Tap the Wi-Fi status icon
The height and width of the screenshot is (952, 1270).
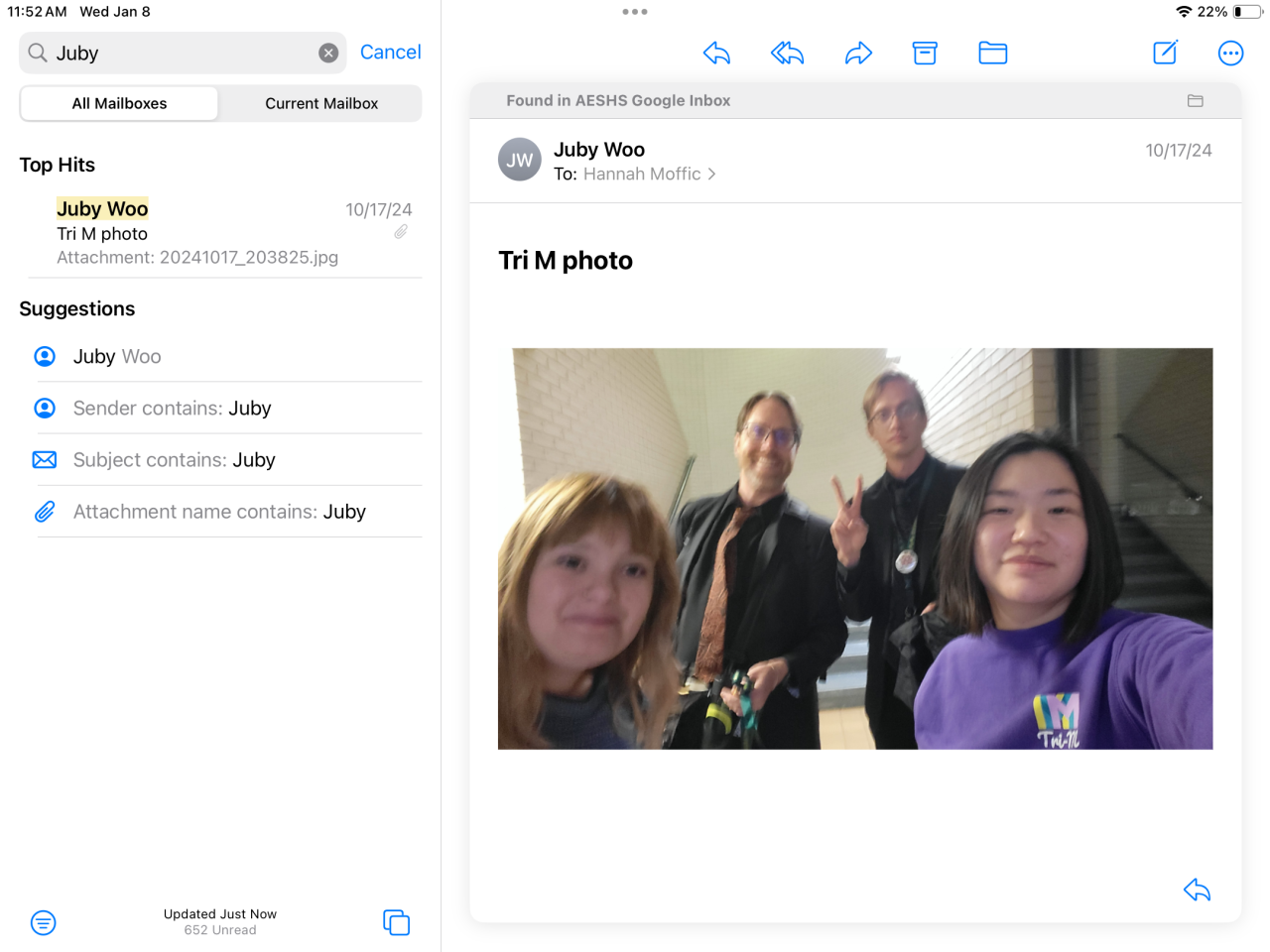point(1184,12)
